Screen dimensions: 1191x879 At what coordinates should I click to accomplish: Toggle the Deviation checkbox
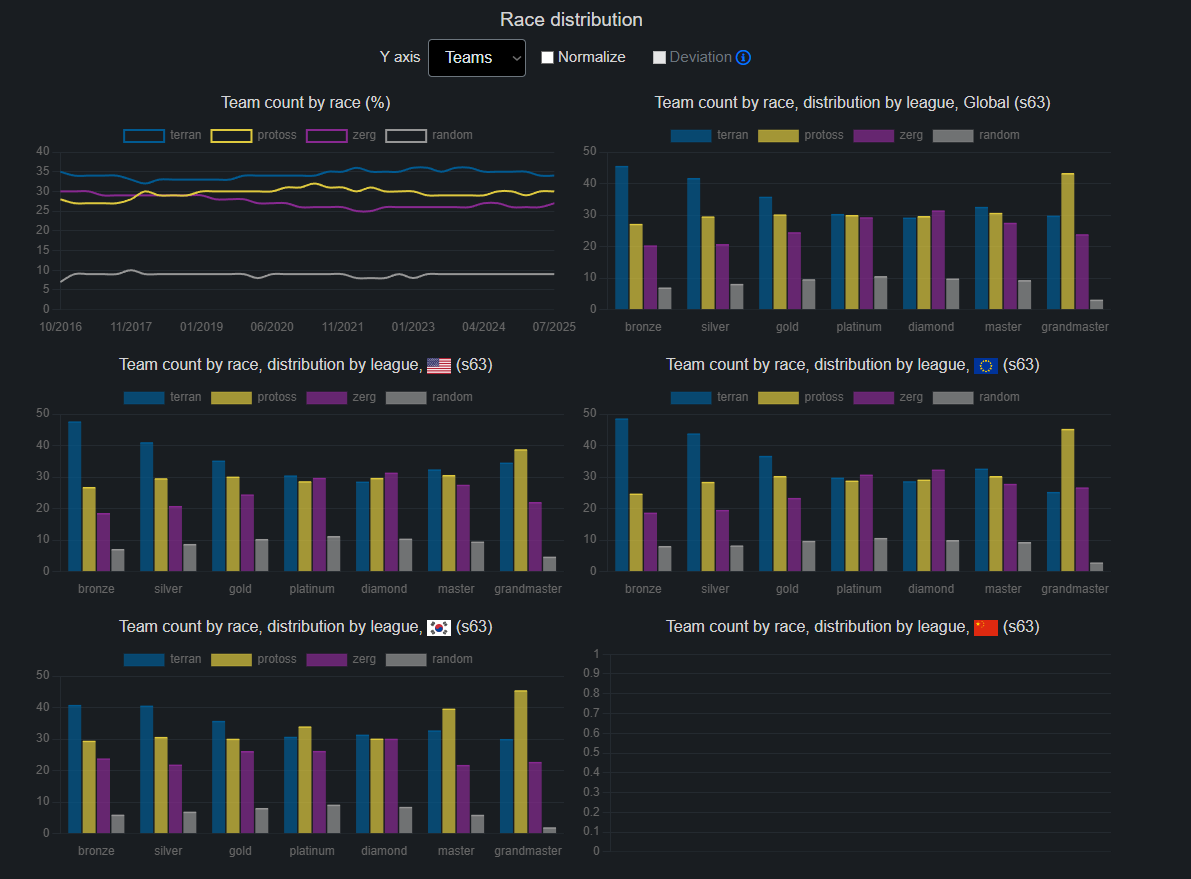point(659,58)
